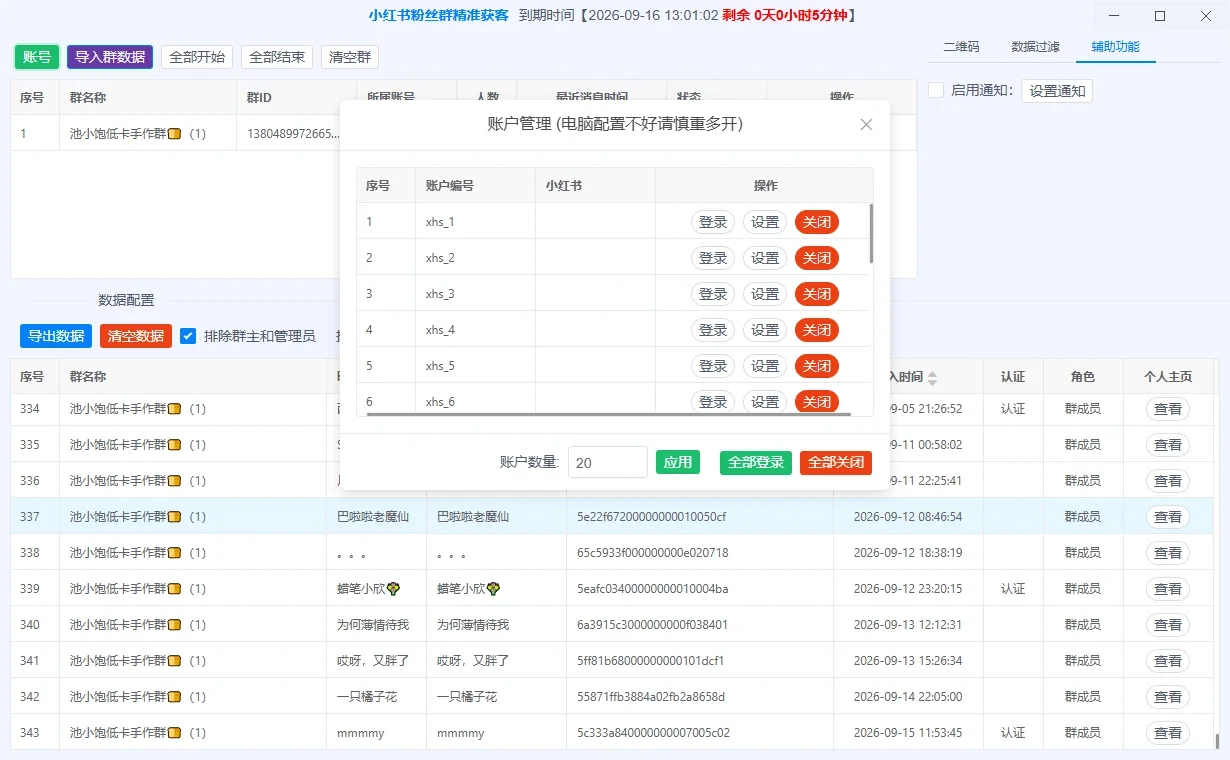Log in account xhs_3
Viewport: 1230px width, 760px height.
click(x=713, y=294)
